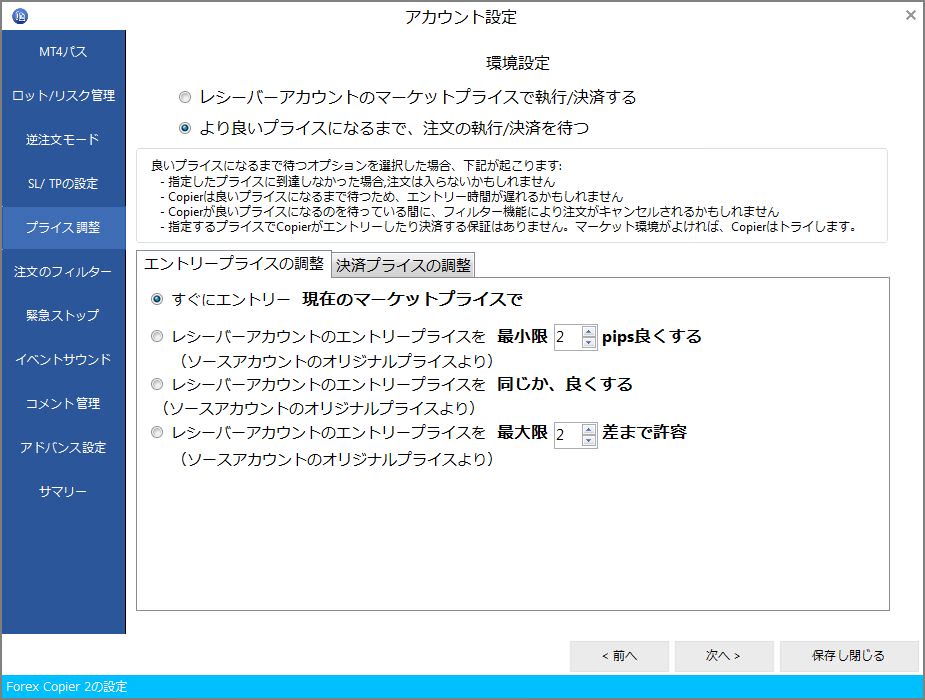Open the サマリー page

click(x=64, y=491)
